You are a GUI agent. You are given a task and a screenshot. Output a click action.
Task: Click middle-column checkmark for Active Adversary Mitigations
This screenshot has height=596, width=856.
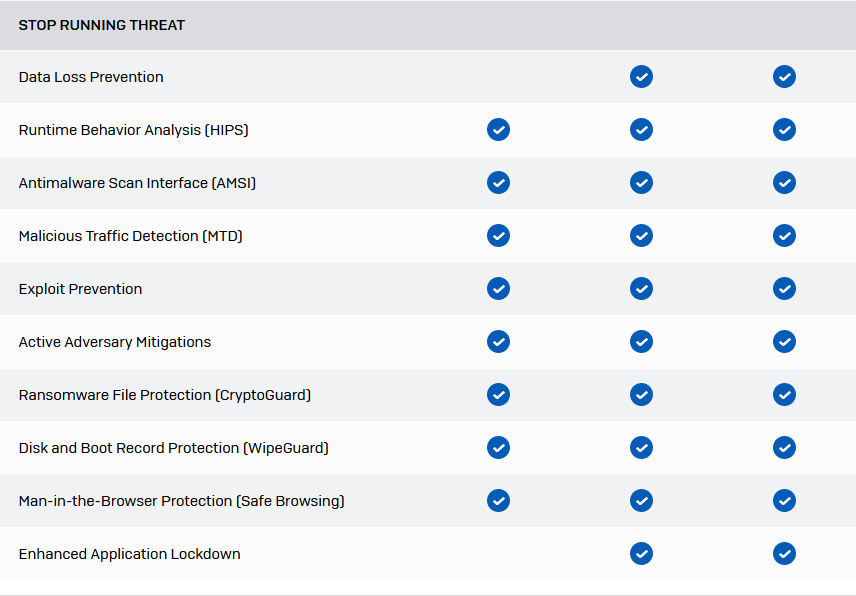coord(641,342)
